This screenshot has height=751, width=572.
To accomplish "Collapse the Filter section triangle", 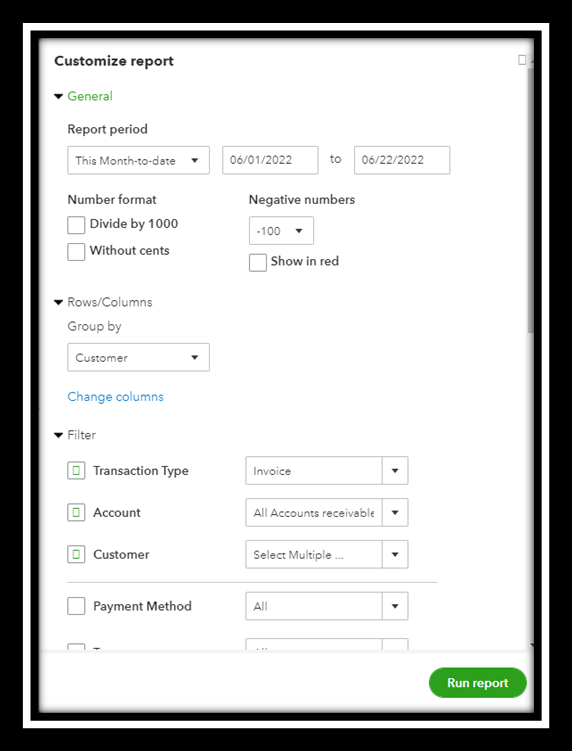I will [58, 435].
